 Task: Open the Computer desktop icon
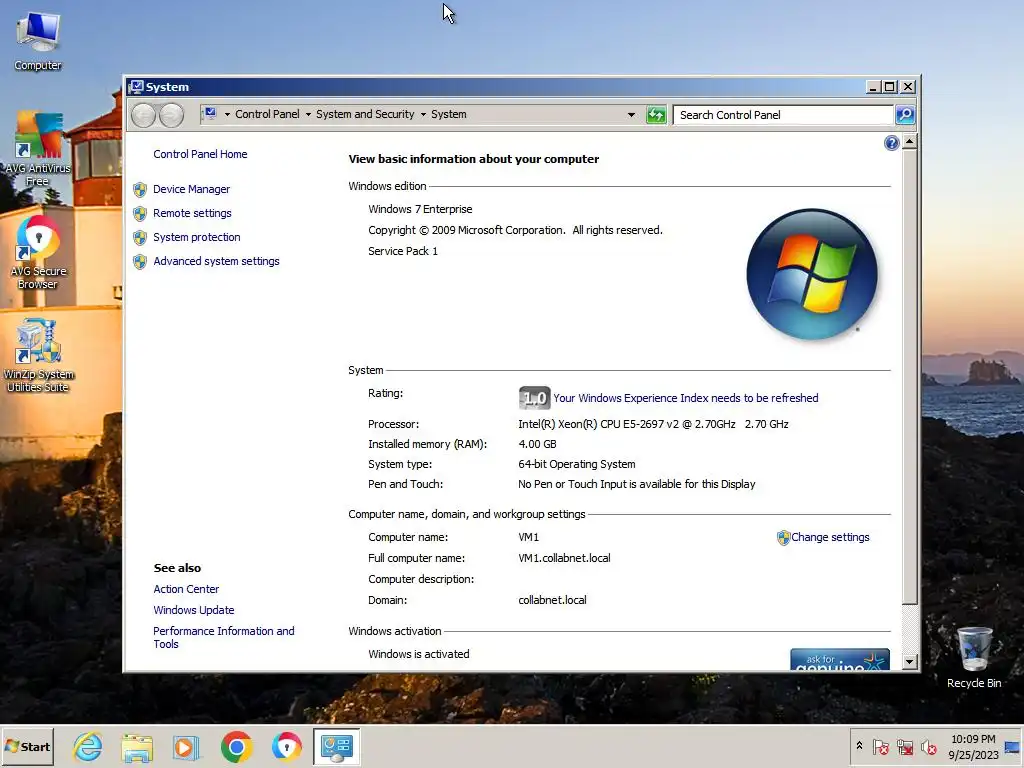pyautogui.click(x=38, y=40)
